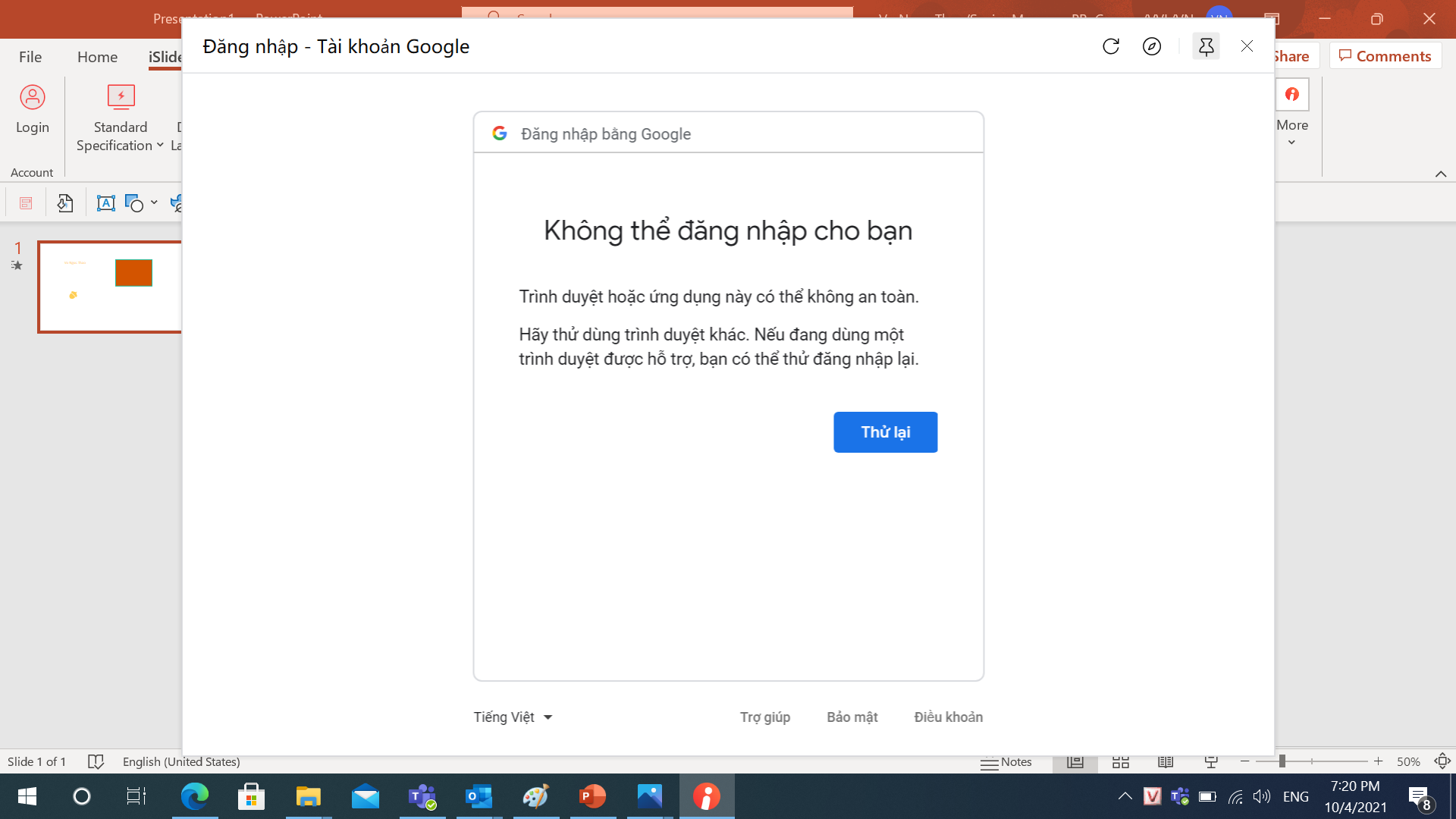
Task: Click the iSlide Login account icon
Action: [32, 97]
